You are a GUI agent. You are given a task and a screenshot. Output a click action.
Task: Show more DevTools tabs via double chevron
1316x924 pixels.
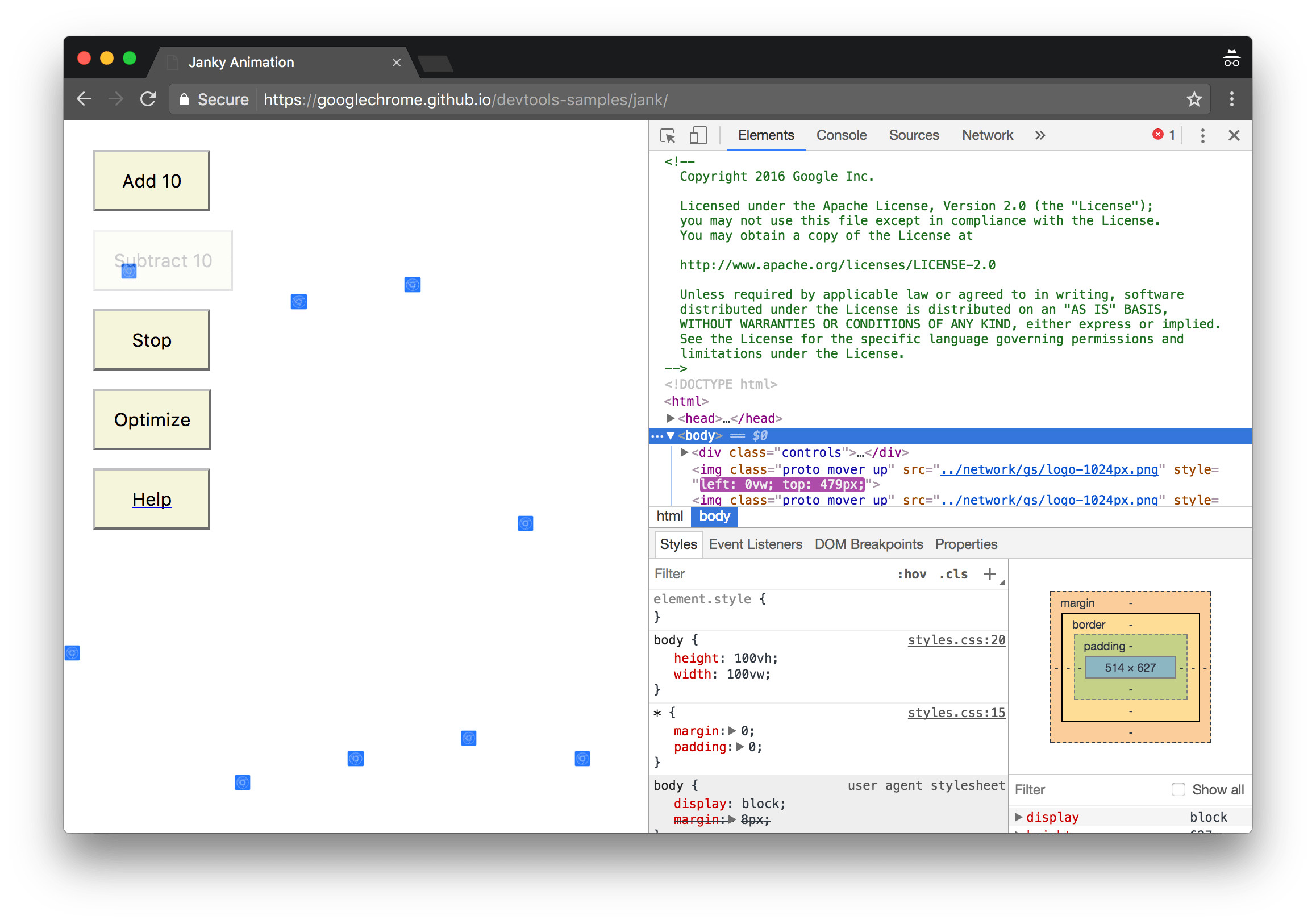(1040, 136)
